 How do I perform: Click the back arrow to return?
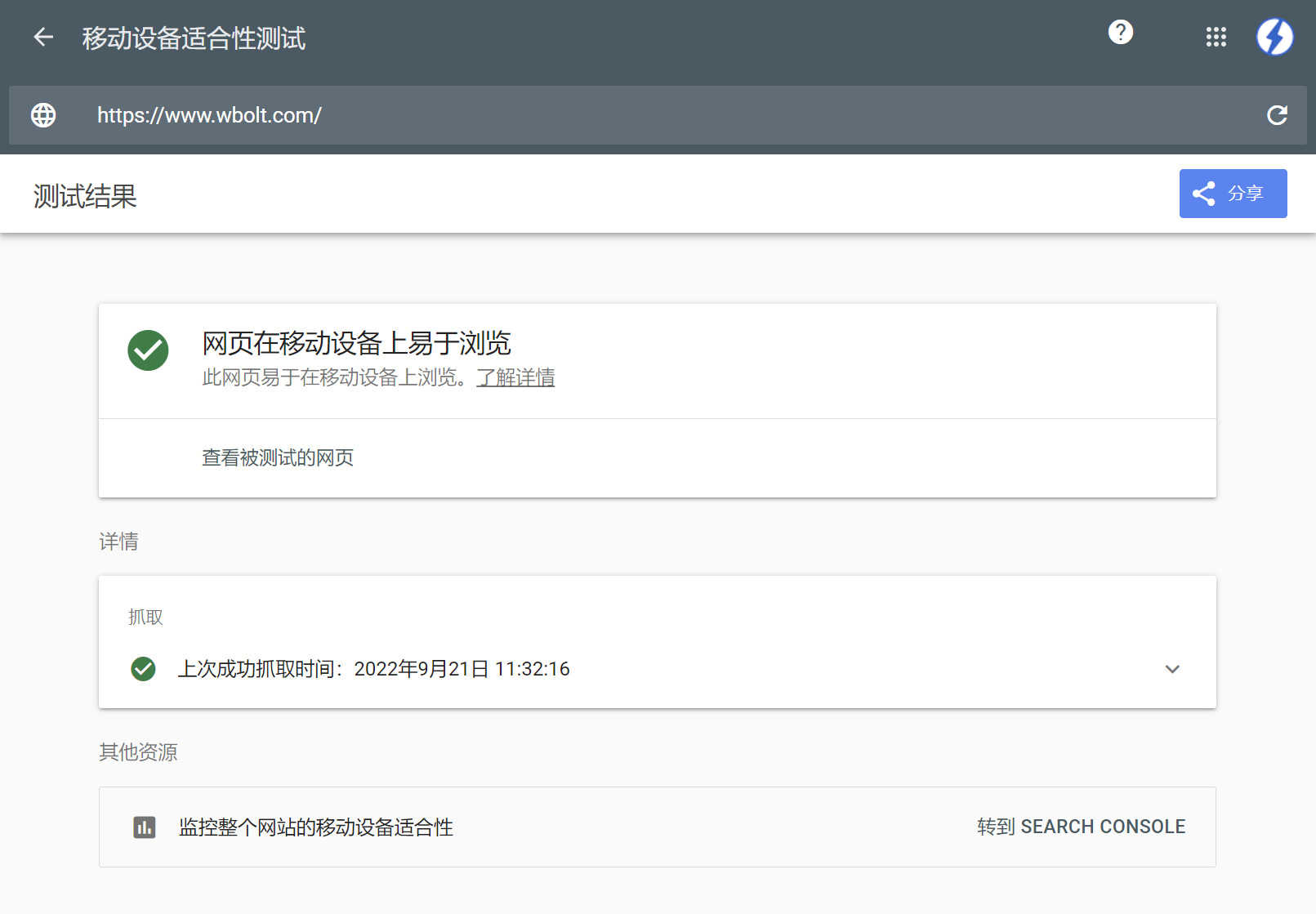coord(42,37)
